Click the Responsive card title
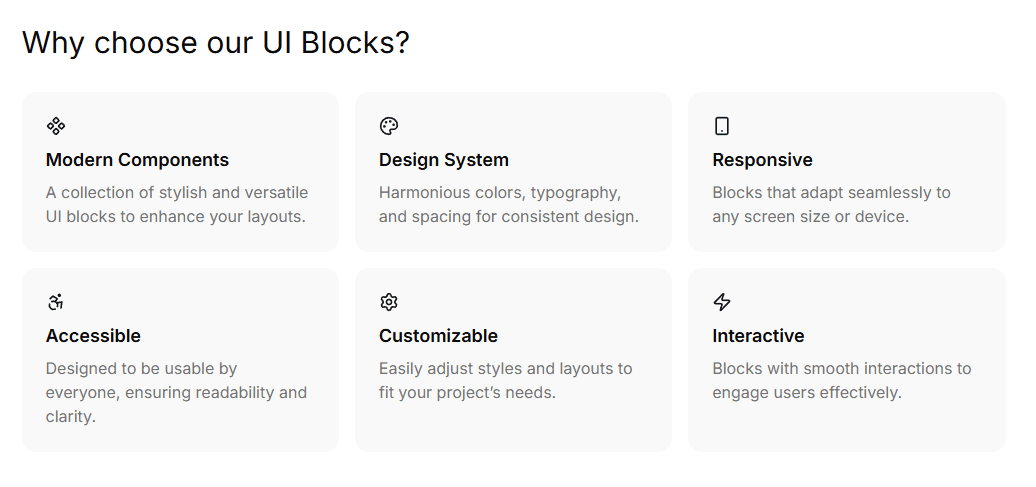 [x=762, y=160]
